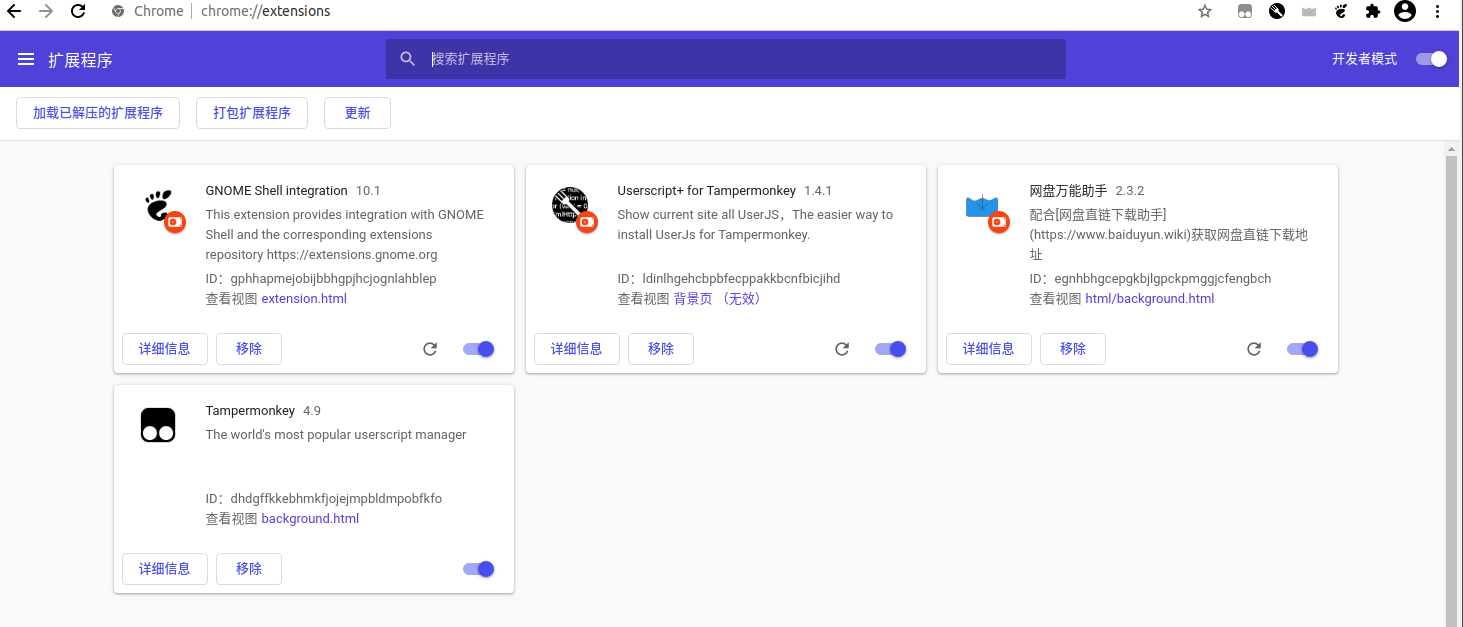Viewport: 1463px width, 627px height.
Task: Open 详细信息 for Tampermonkey
Action: pos(165,569)
